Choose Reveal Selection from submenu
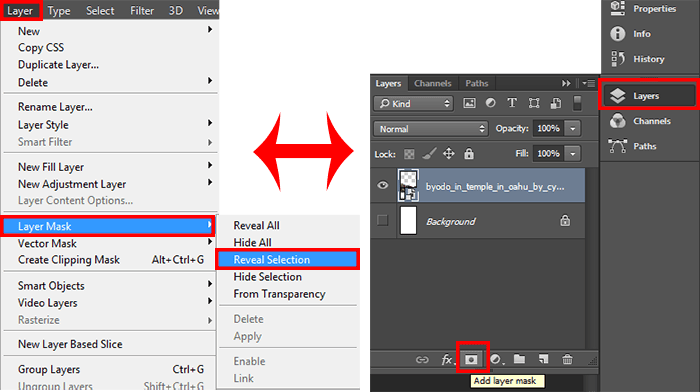Viewport: 700px width, 392px height. (x=288, y=259)
